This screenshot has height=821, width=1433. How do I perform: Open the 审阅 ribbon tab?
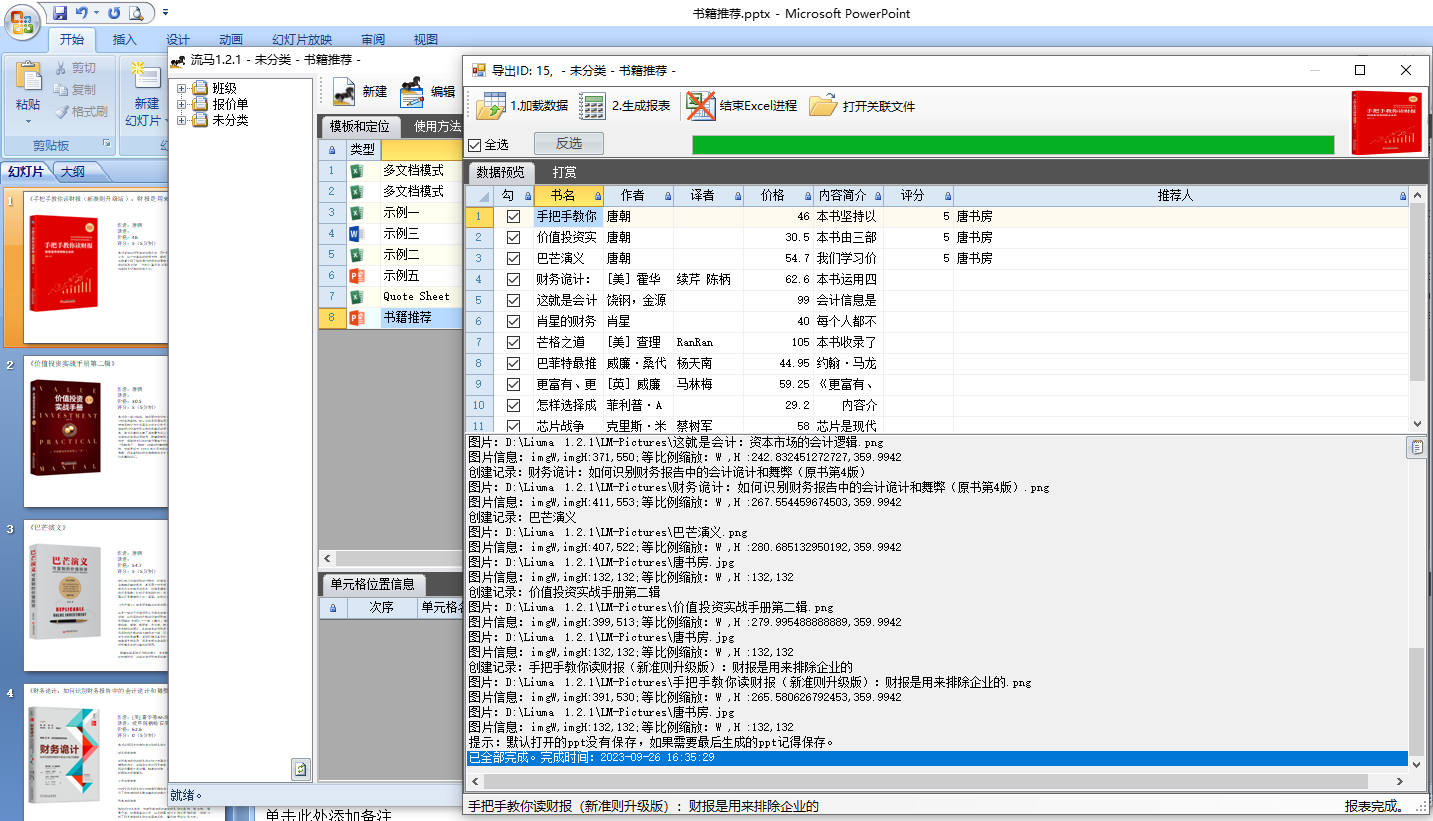pyautogui.click(x=373, y=40)
